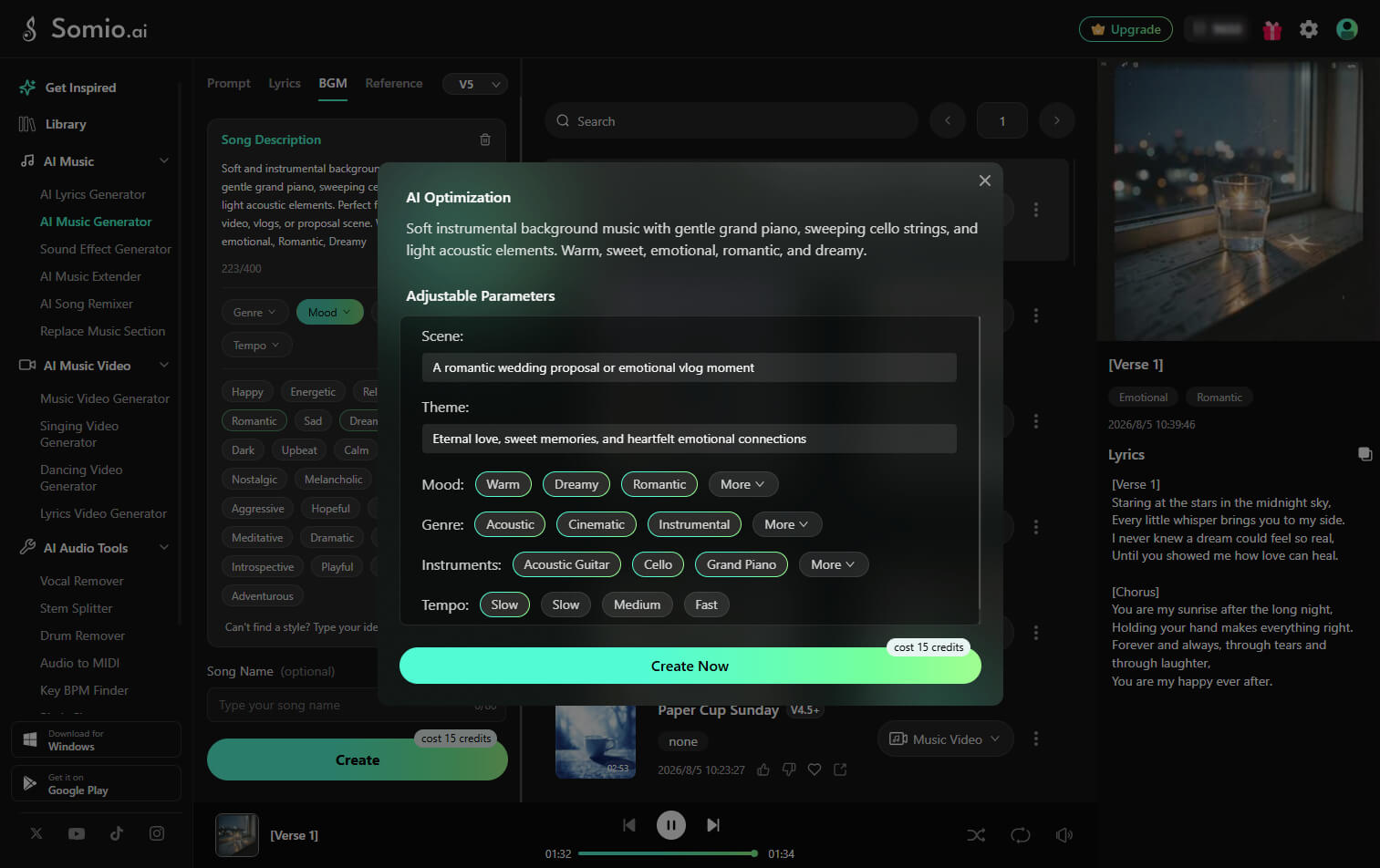Like Paper Cup Sunday with thumbs up
Image resolution: width=1380 pixels, height=868 pixels.
pyautogui.click(x=763, y=770)
